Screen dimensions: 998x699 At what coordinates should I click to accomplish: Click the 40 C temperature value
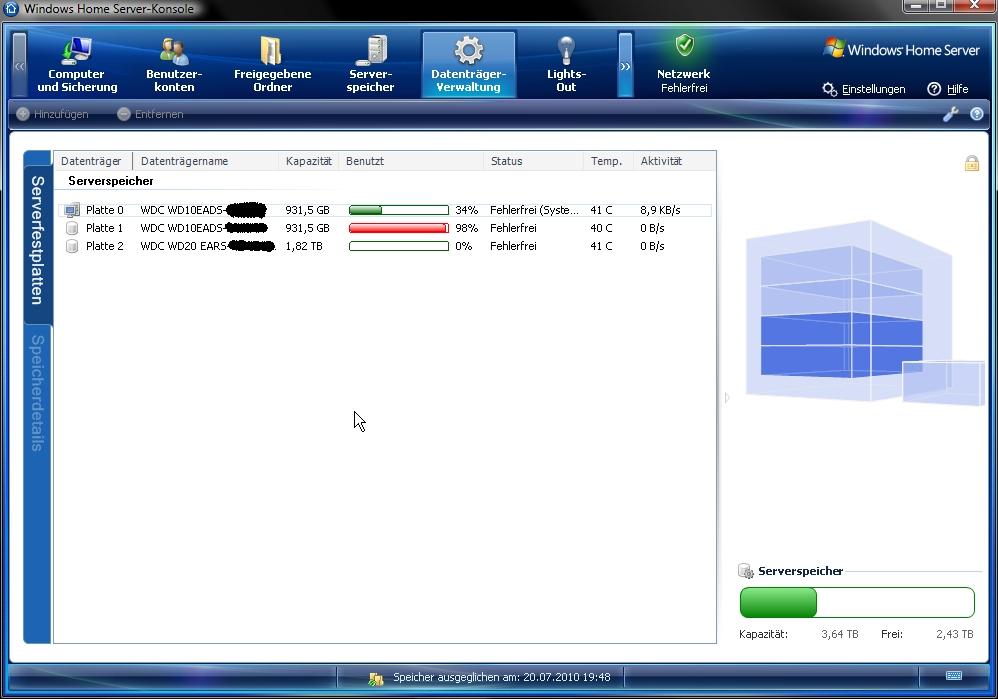(601, 228)
